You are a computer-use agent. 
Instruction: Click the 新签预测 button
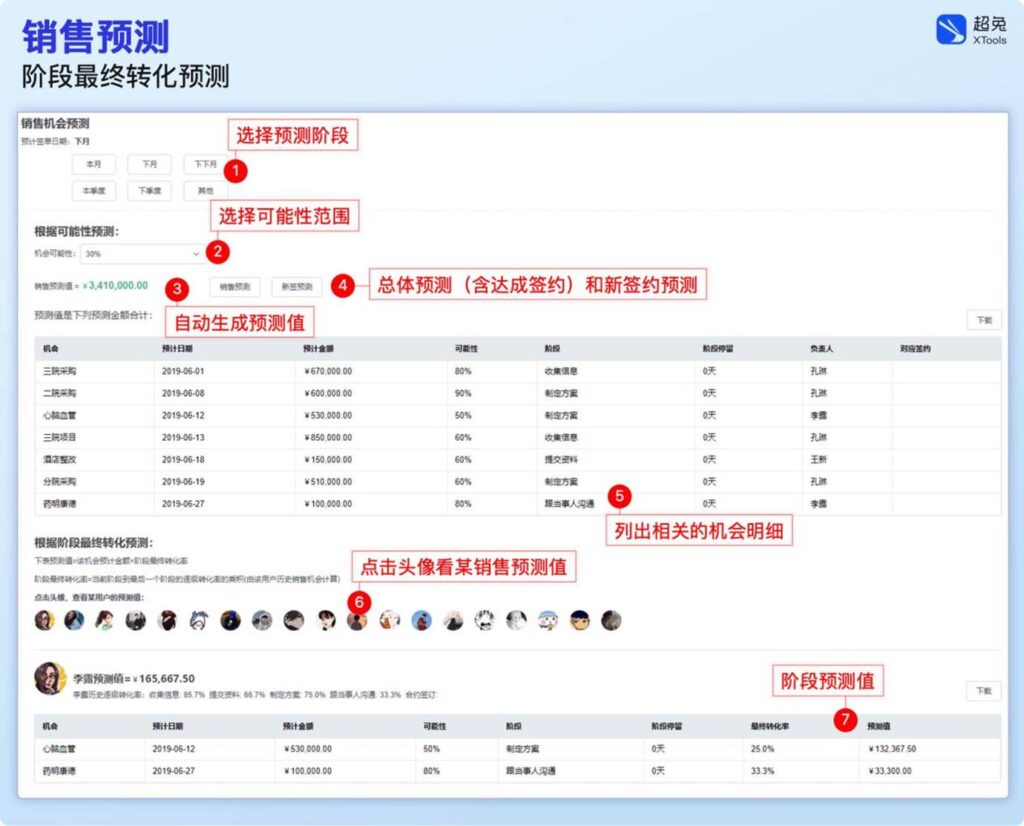pos(295,287)
